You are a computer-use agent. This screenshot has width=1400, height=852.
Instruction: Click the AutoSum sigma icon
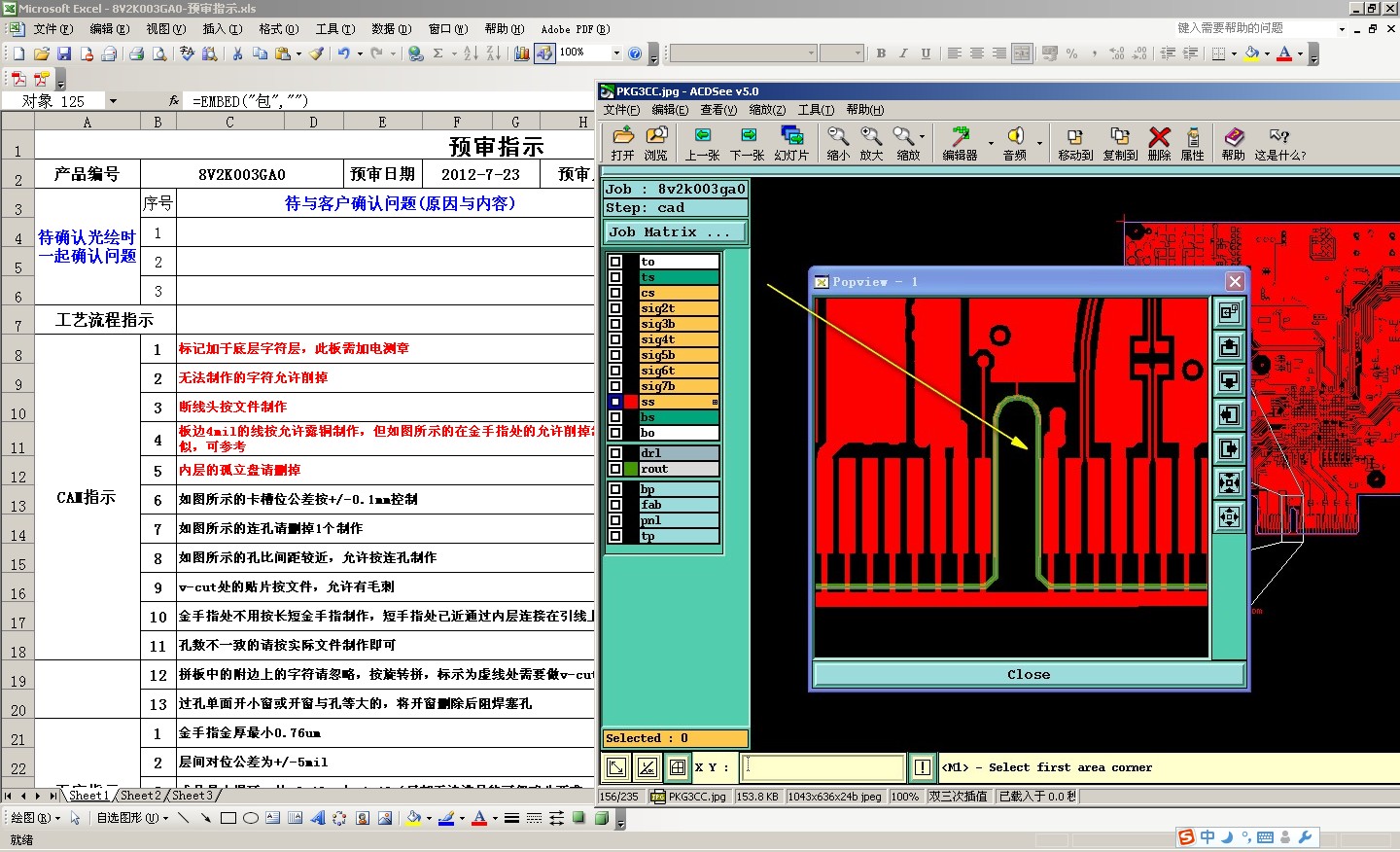(438, 53)
